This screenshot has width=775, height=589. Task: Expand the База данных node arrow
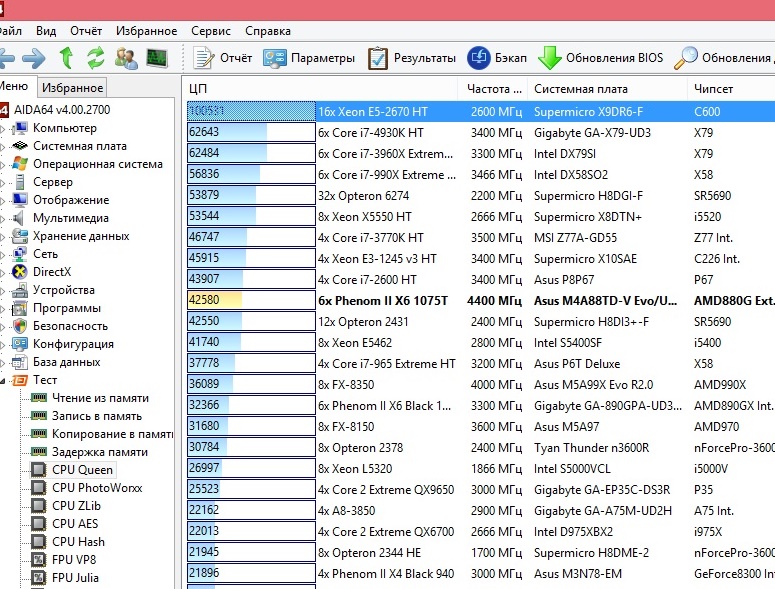tap(2, 363)
